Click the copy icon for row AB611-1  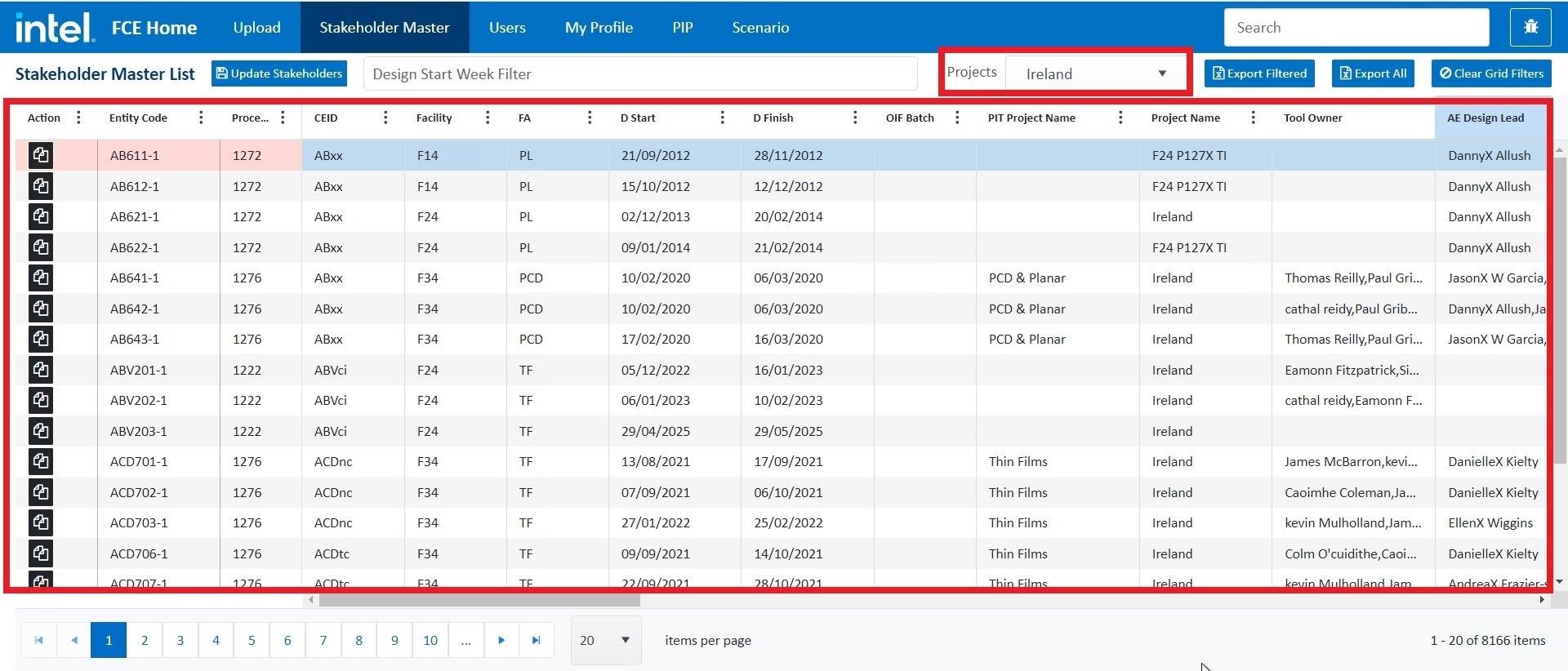coord(41,155)
